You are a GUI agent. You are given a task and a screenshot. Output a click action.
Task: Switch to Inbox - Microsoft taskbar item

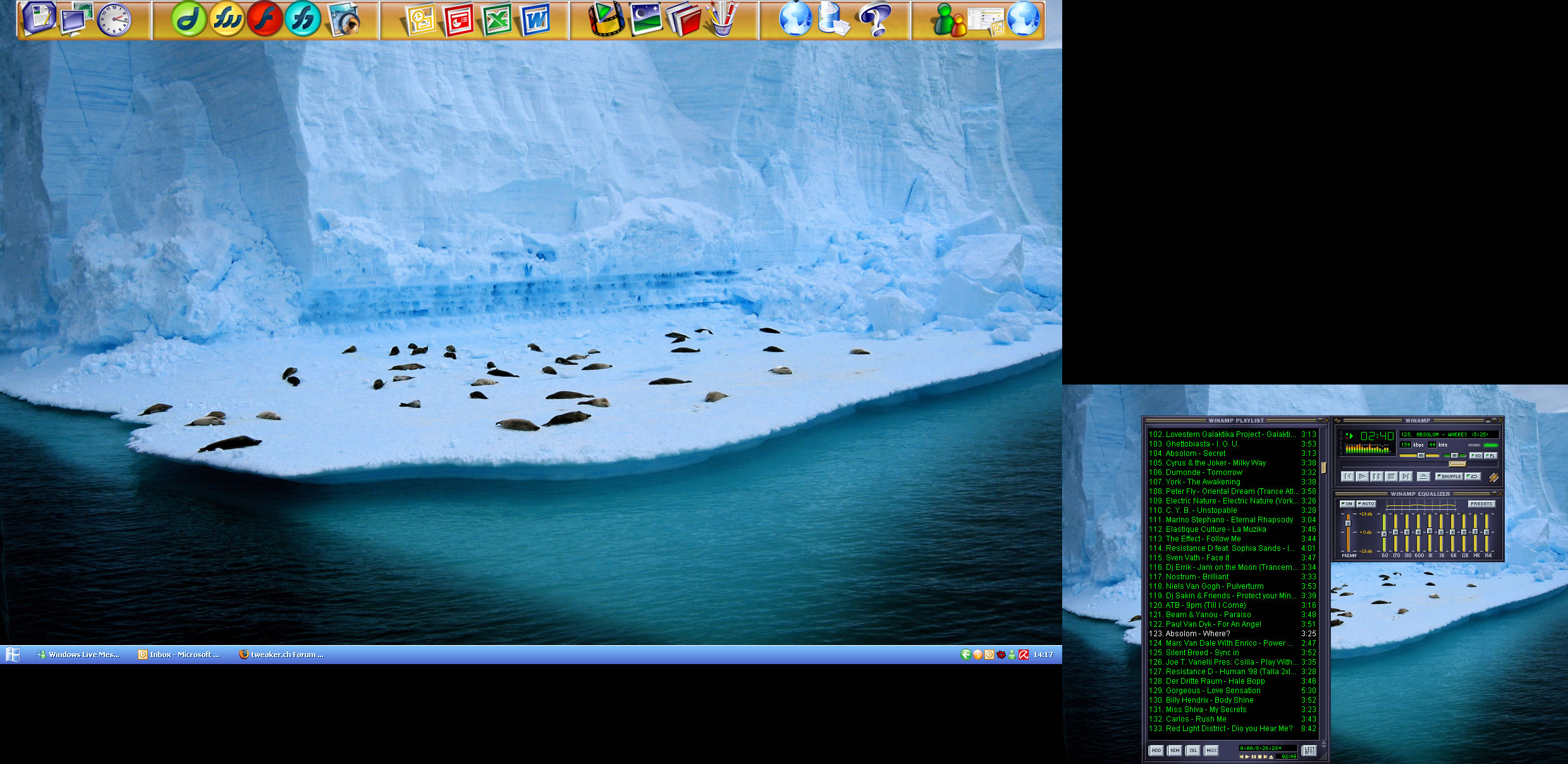click(x=179, y=655)
